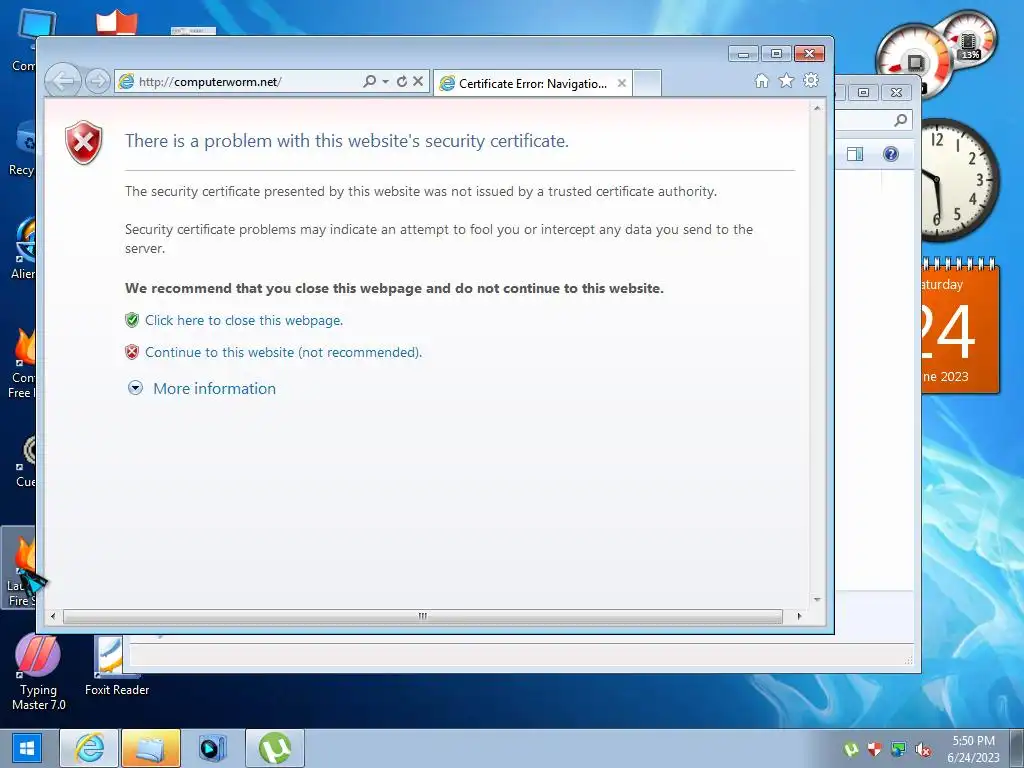Maximize the Internet Explorer window
This screenshot has width=1024, height=768.
(x=776, y=54)
